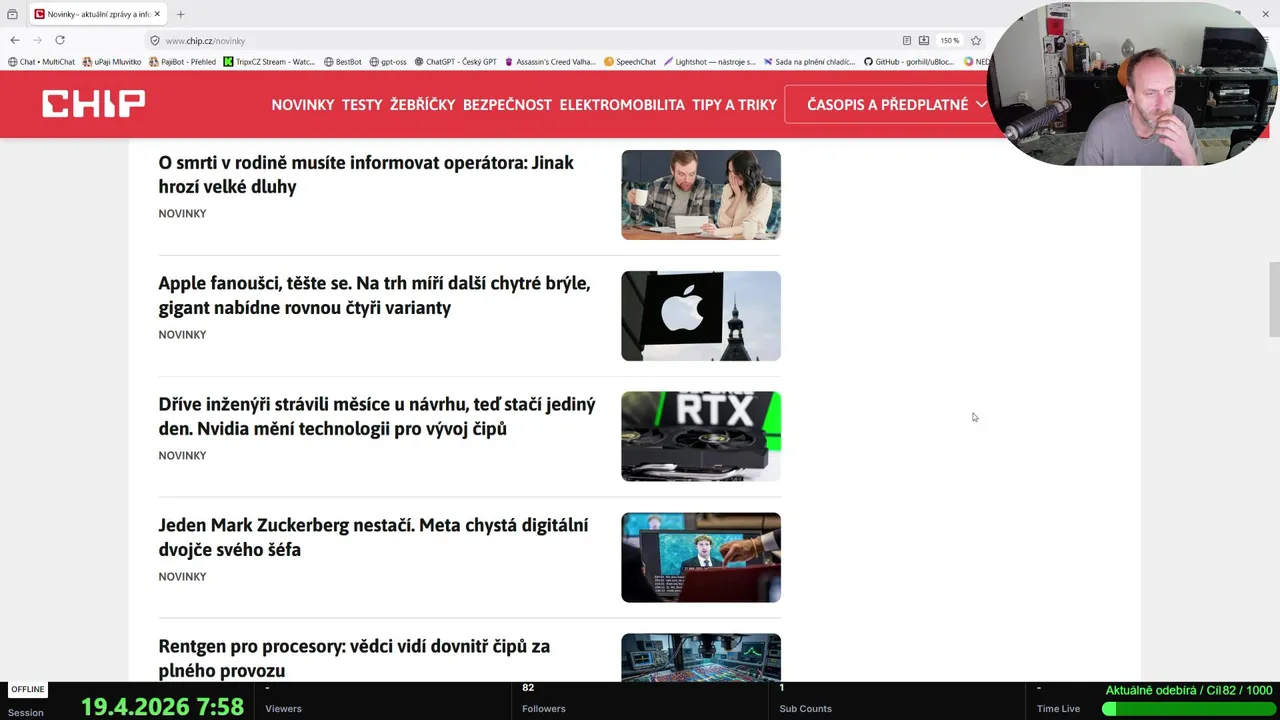
Task: Click the green subscriber goal progress bar
Action: (1188, 709)
